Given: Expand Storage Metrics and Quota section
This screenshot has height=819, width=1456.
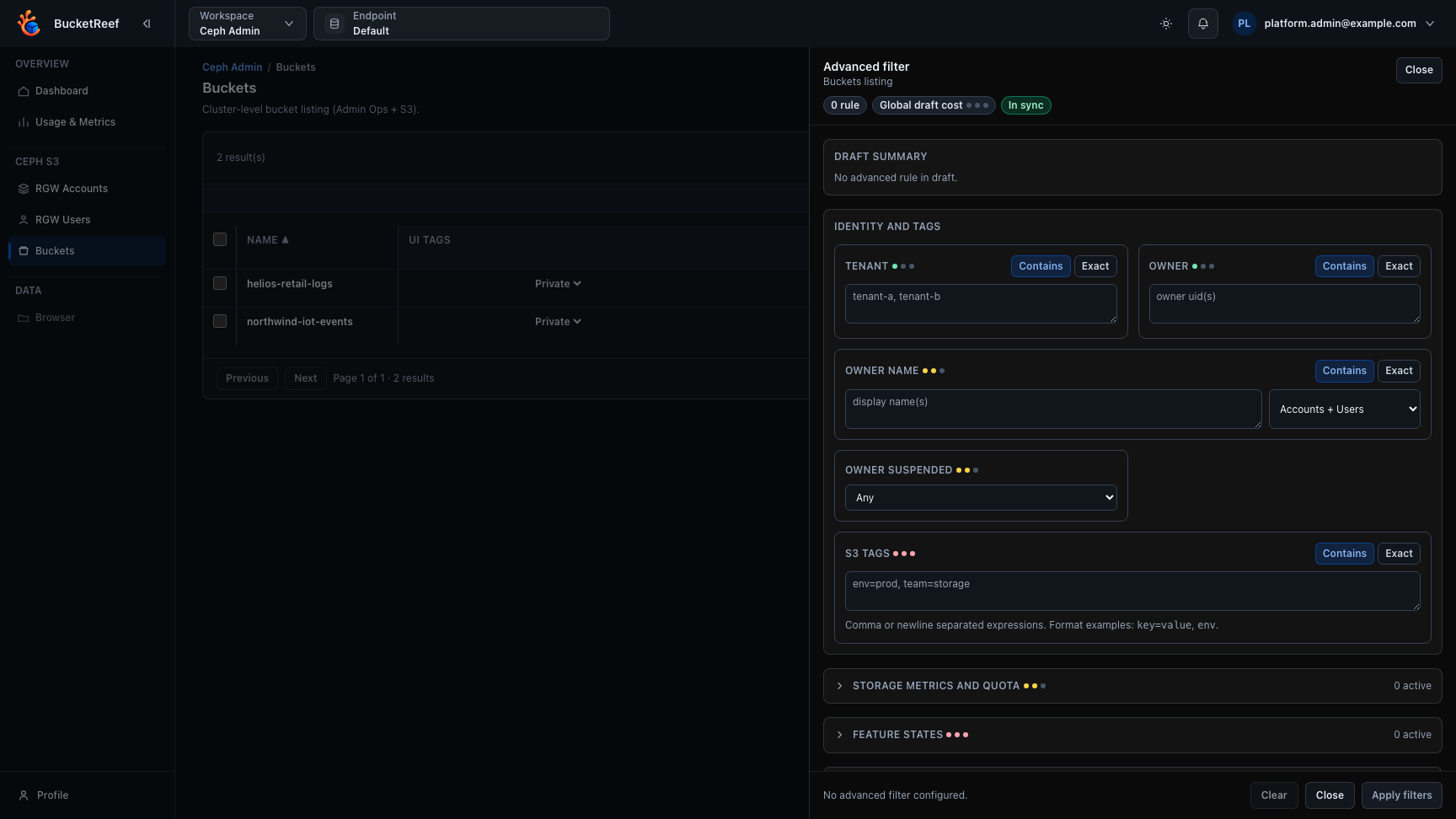Looking at the screenshot, I should (1132, 686).
